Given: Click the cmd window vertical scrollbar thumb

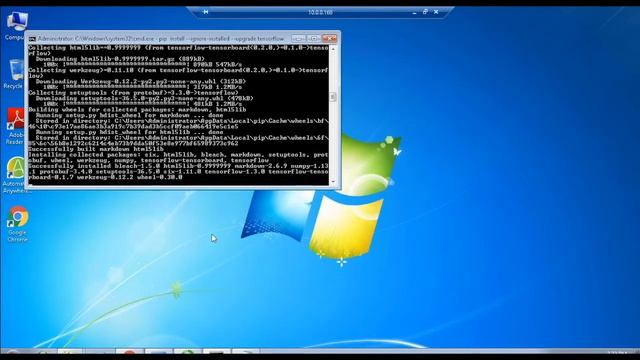Looking at the screenshot, I should pos(333,97).
